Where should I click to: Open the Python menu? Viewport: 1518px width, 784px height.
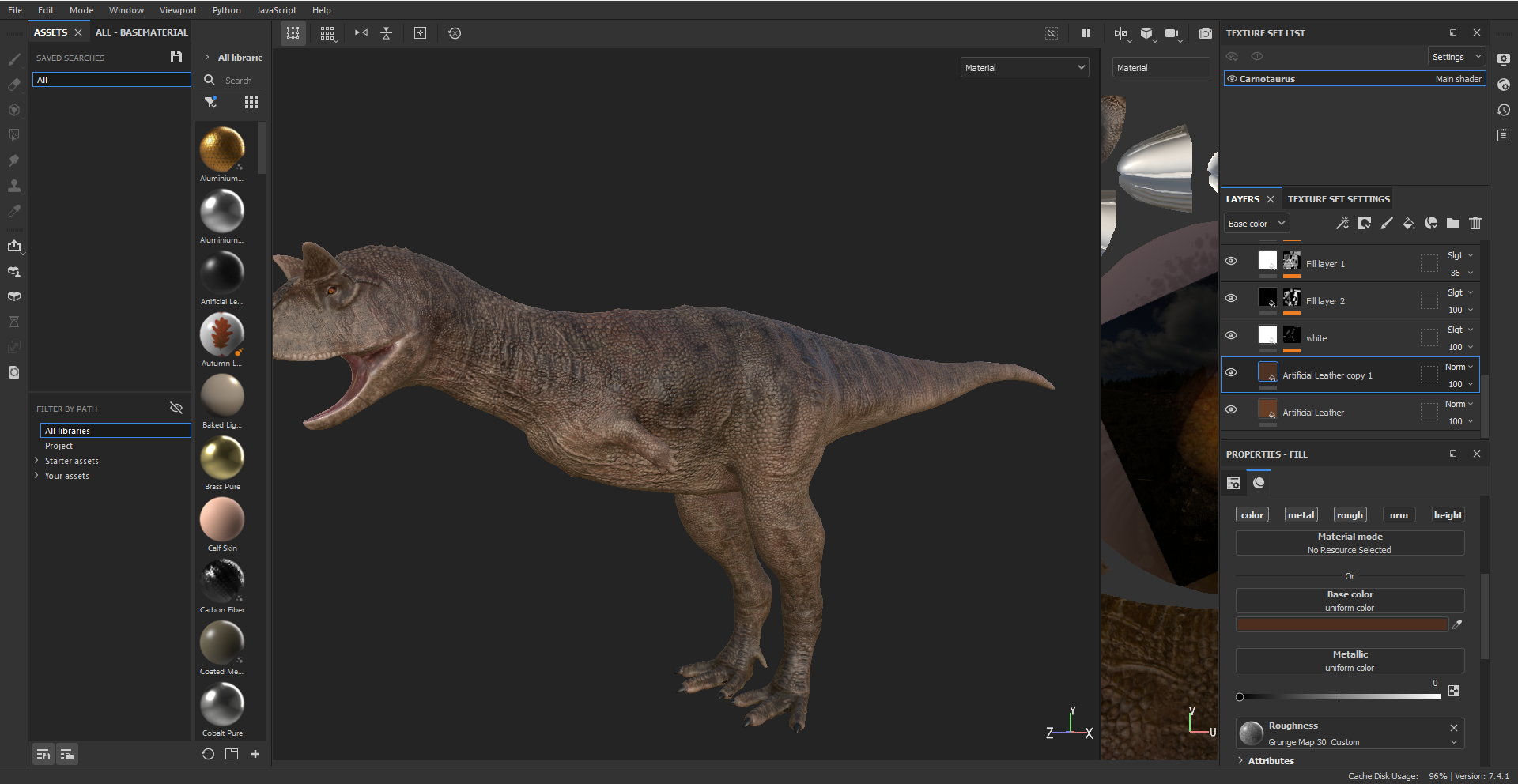pos(226,10)
